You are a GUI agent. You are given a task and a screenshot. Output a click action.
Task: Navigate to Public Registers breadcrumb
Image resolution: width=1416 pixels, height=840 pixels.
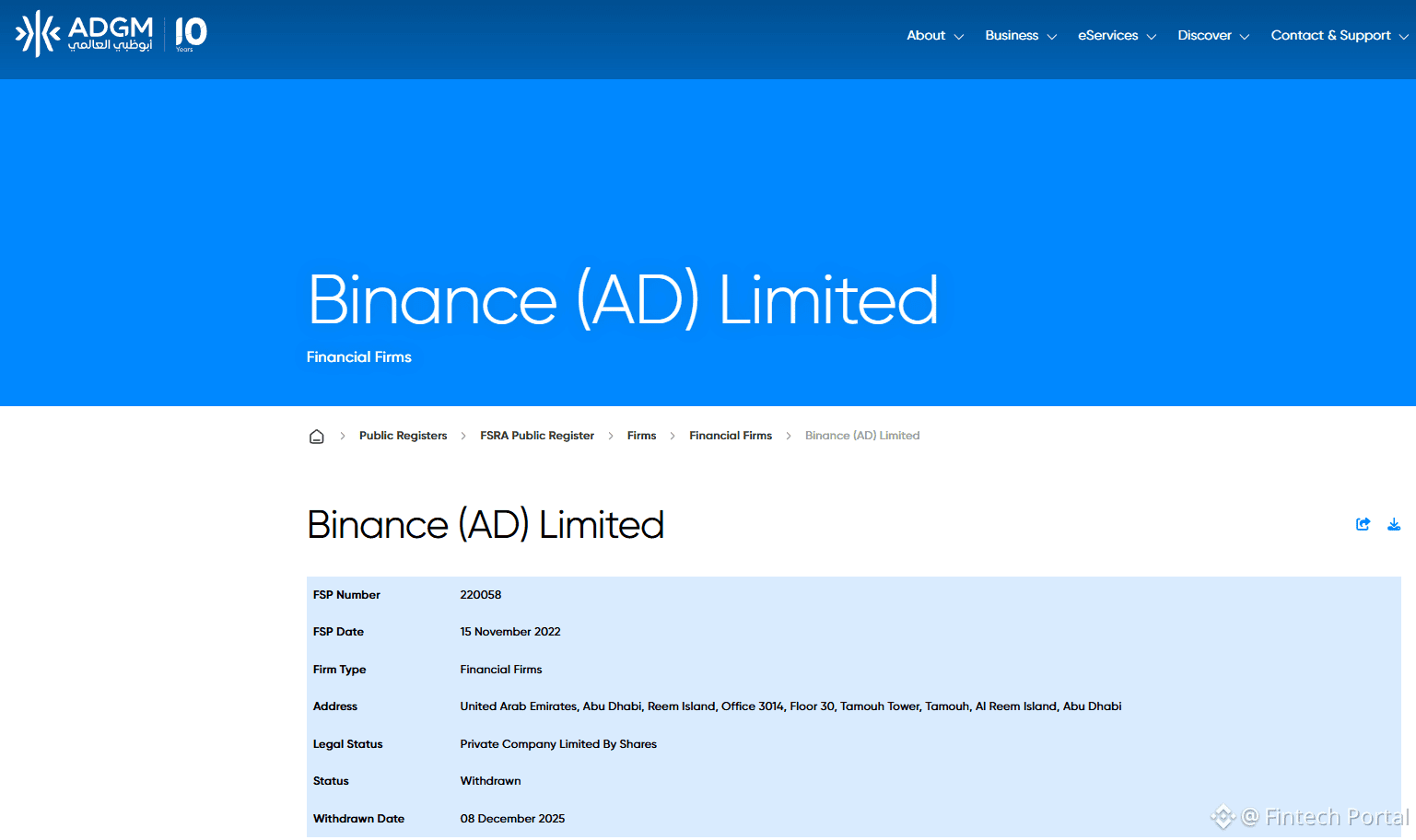[x=403, y=436]
